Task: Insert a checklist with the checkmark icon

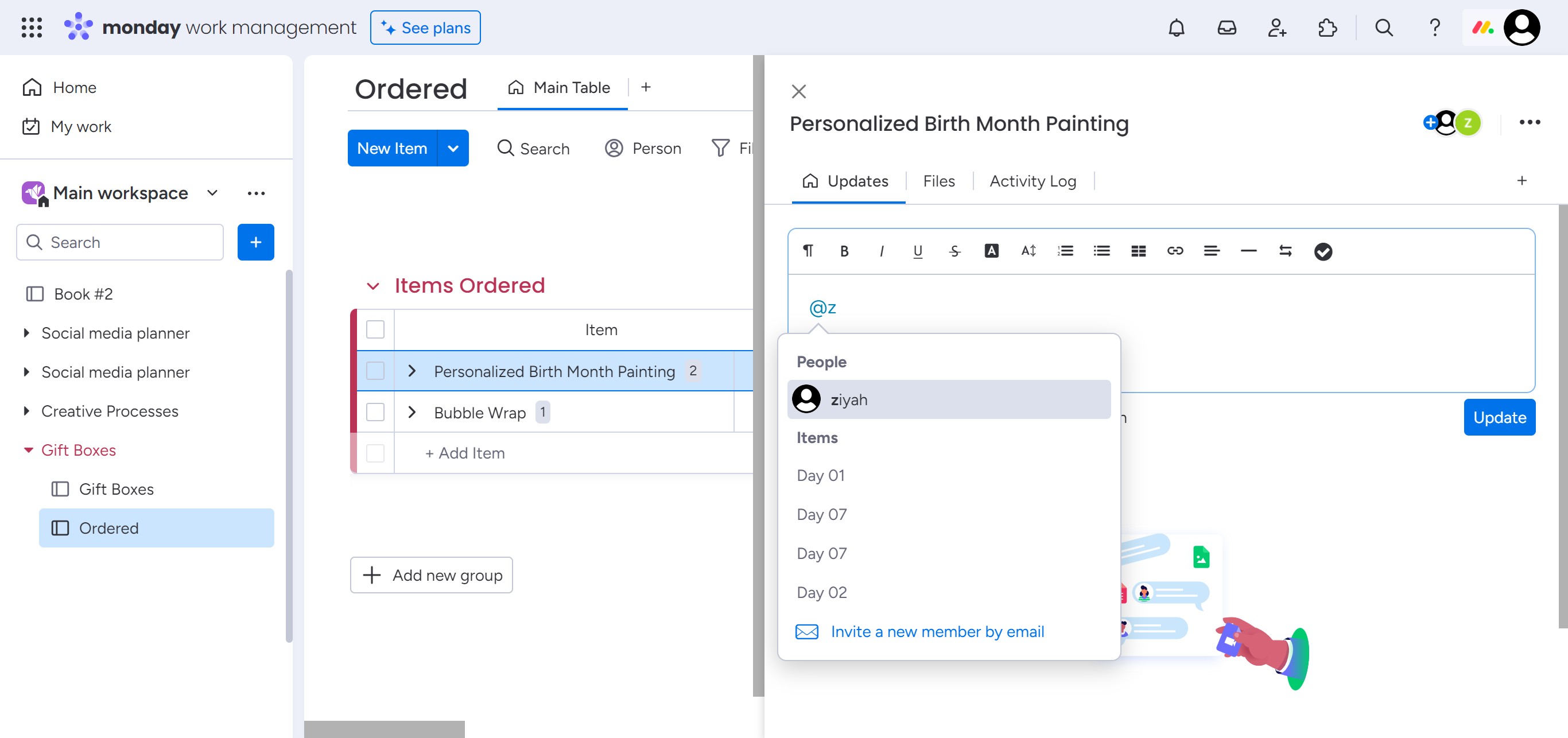Action: [1323, 251]
